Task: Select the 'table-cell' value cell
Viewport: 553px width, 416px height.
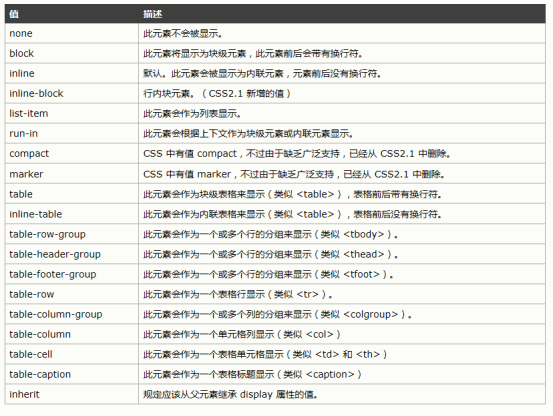Action: click(x=72, y=355)
